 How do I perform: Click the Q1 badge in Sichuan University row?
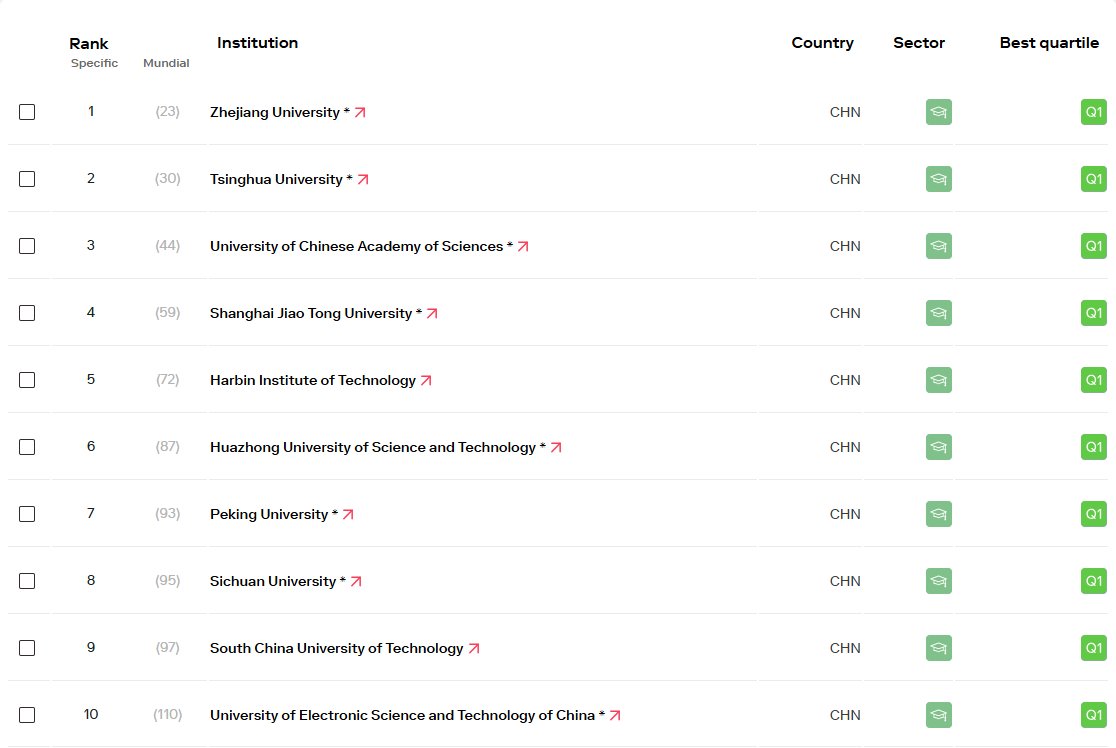pos(1093,580)
